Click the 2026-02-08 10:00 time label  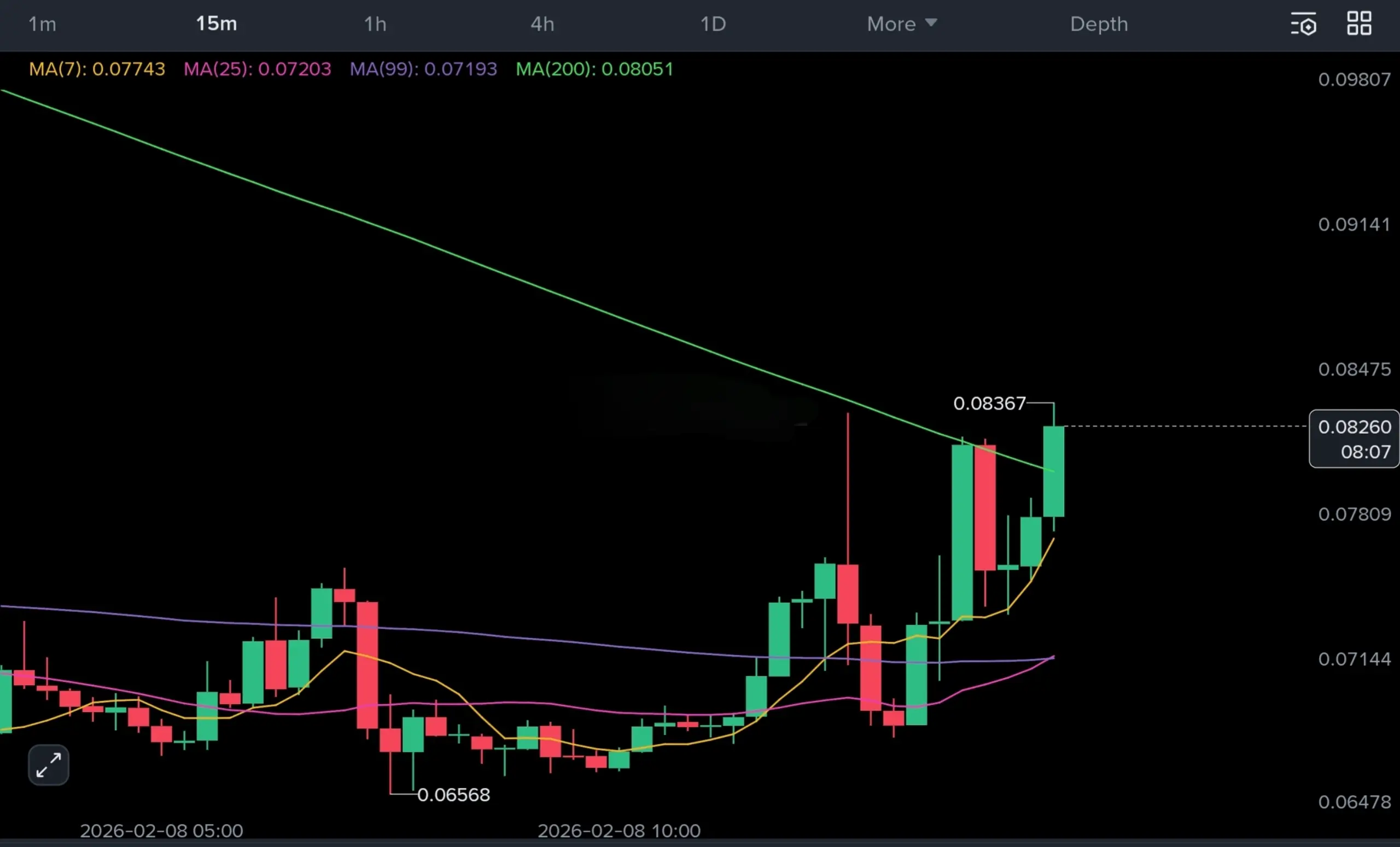pyautogui.click(x=619, y=831)
